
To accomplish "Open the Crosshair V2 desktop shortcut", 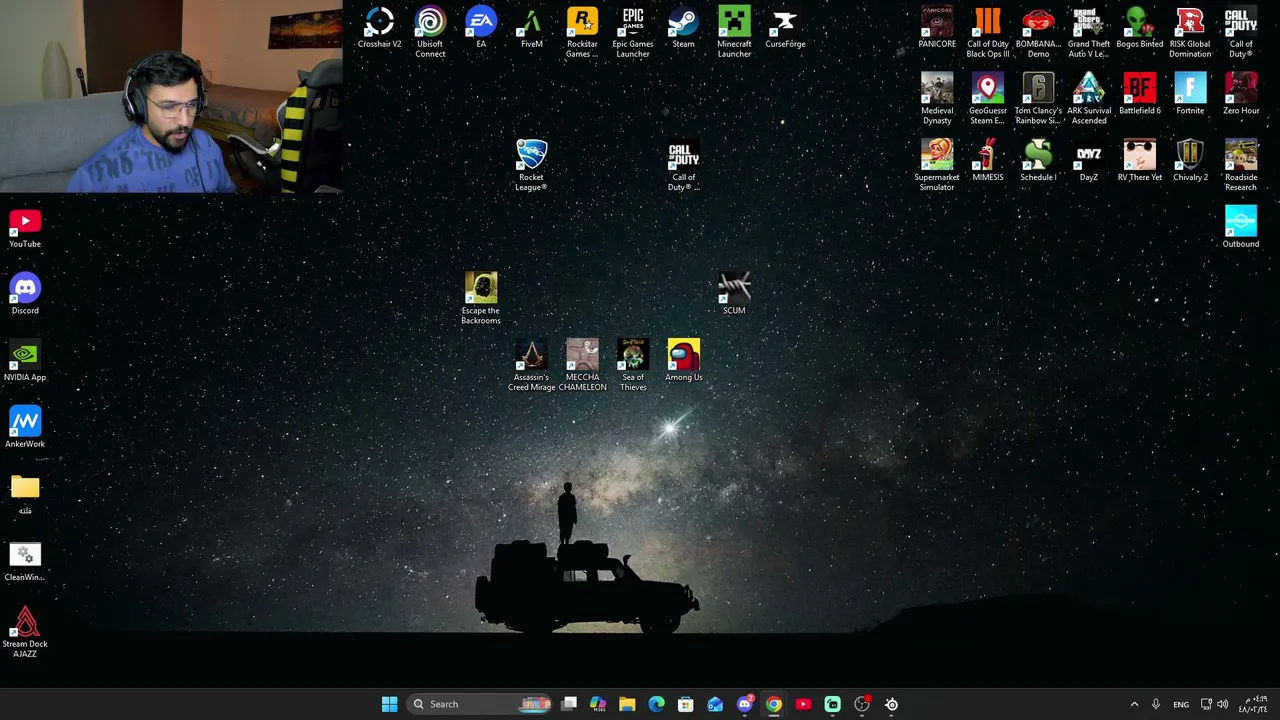I will coord(379,28).
